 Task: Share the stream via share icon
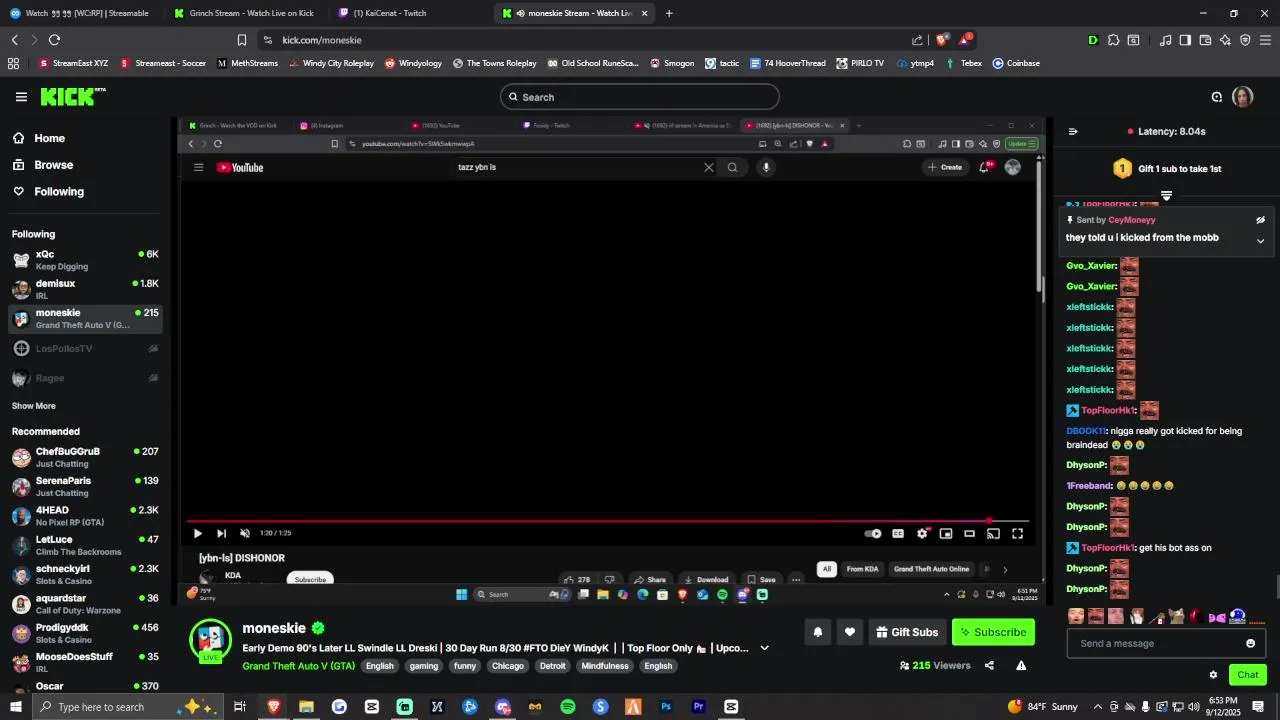(x=989, y=666)
